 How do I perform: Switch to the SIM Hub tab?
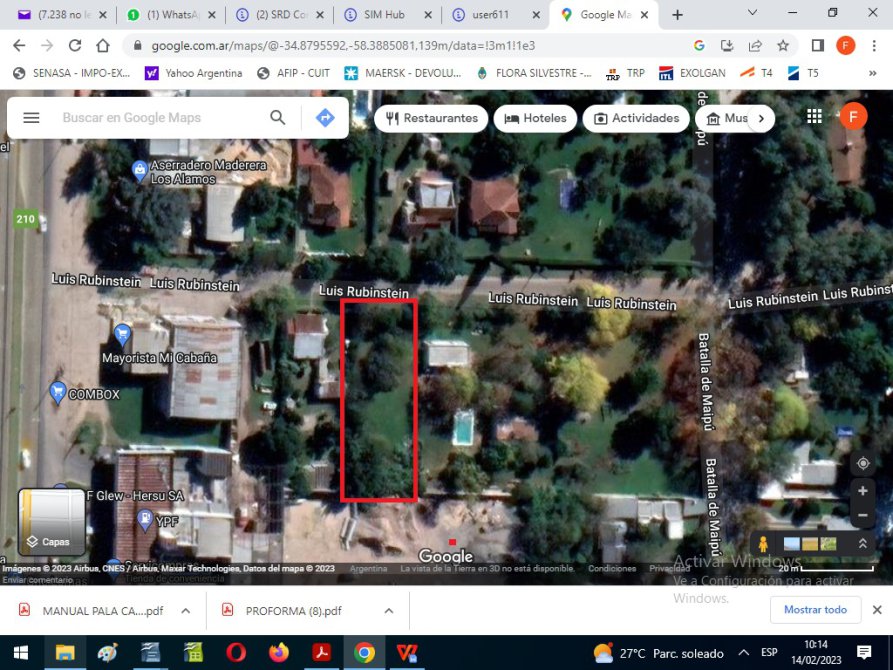(384, 15)
